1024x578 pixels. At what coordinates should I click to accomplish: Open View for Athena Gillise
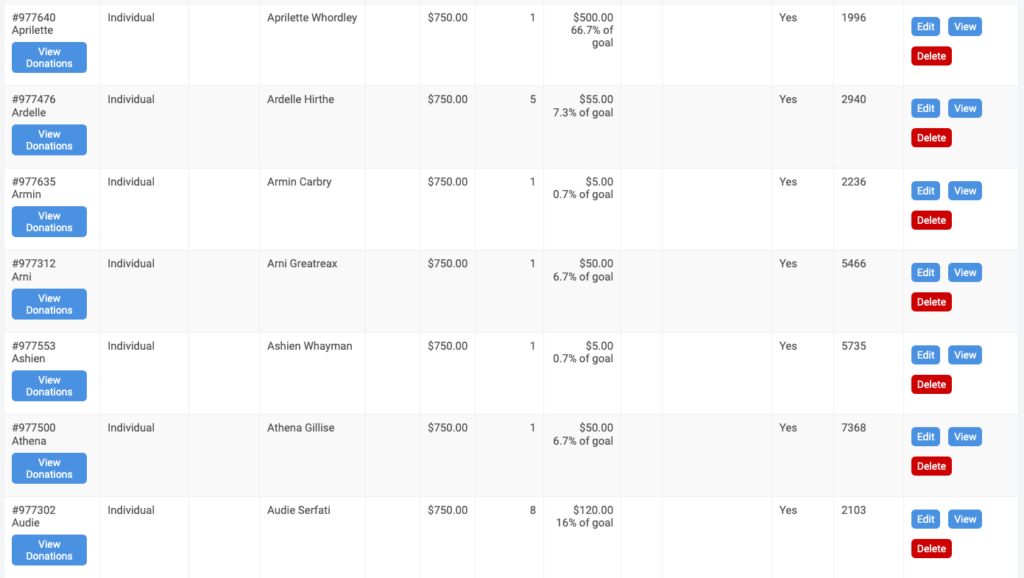(x=965, y=436)
